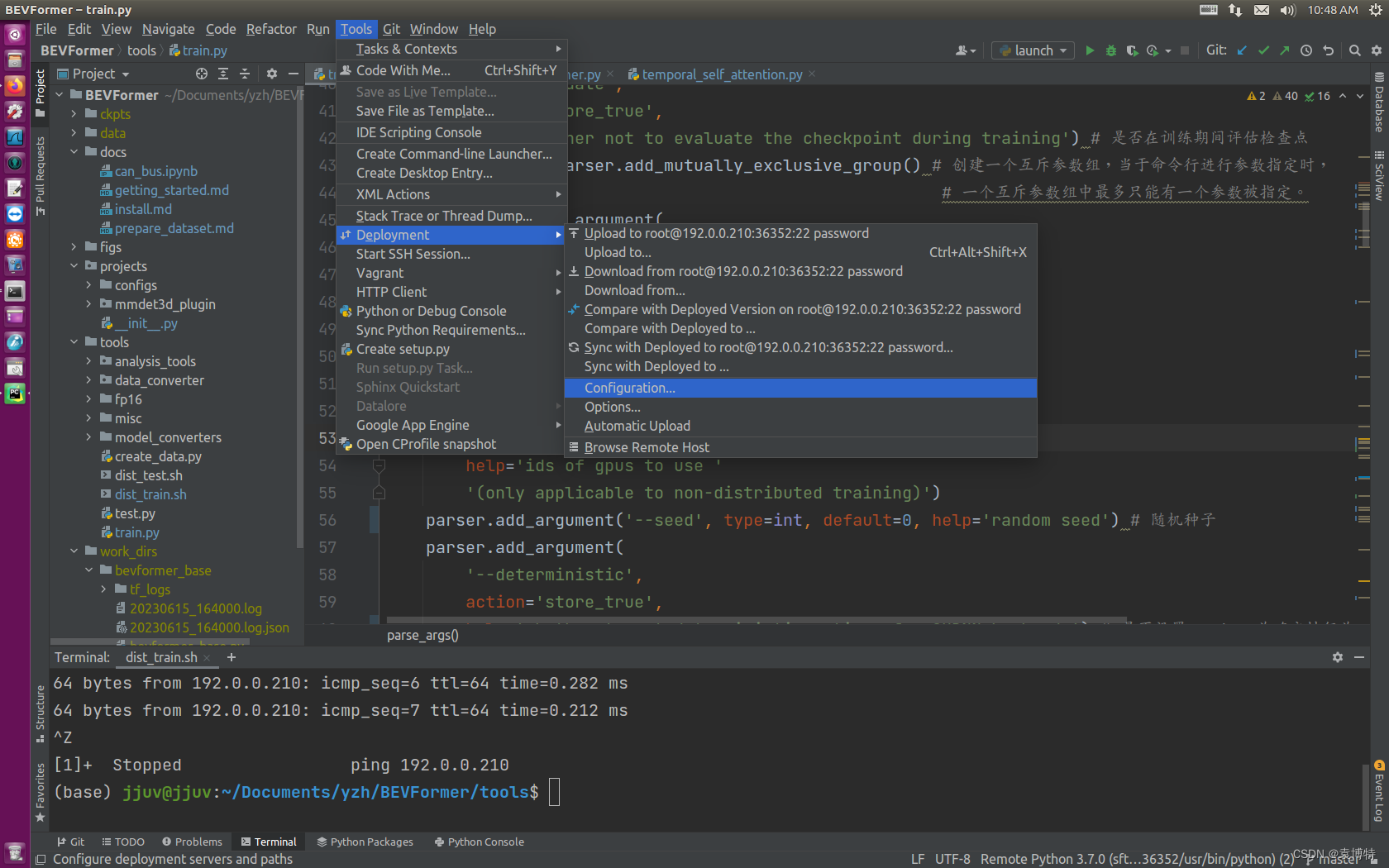Open system volume indicator in top bar
Screen dimensions: 1389x868
coord(1287,10)
